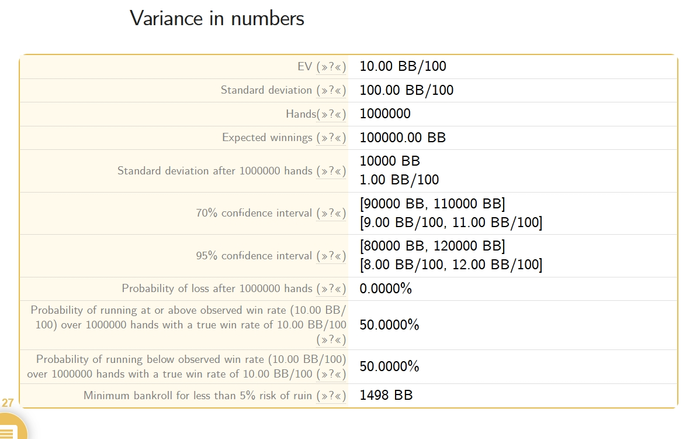
Task: Click the Variance in numbers heading
Action: tap(217, 19)
